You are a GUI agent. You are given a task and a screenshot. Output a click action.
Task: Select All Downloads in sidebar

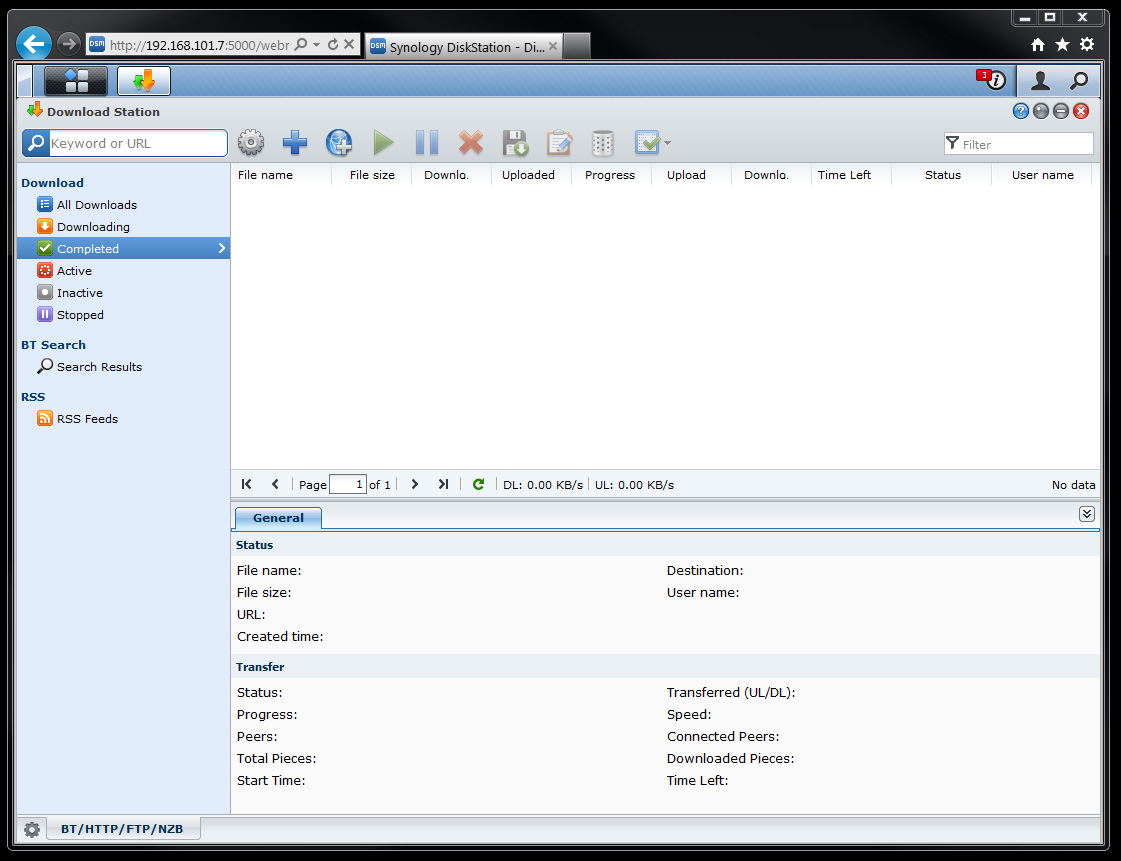(123, 205)
